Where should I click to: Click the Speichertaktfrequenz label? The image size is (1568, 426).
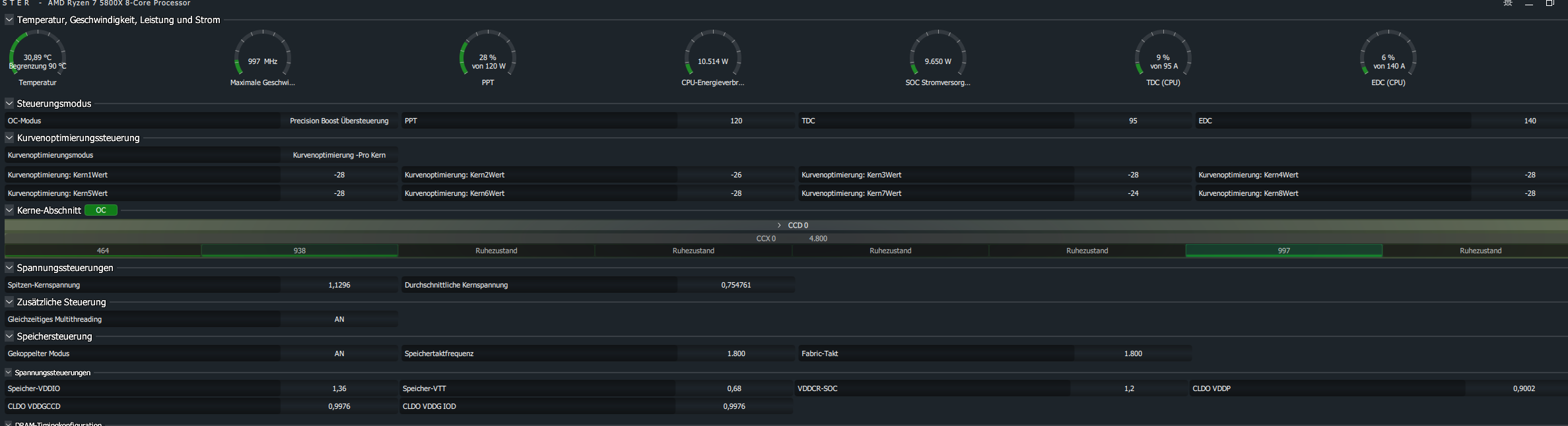pos(439,353)
